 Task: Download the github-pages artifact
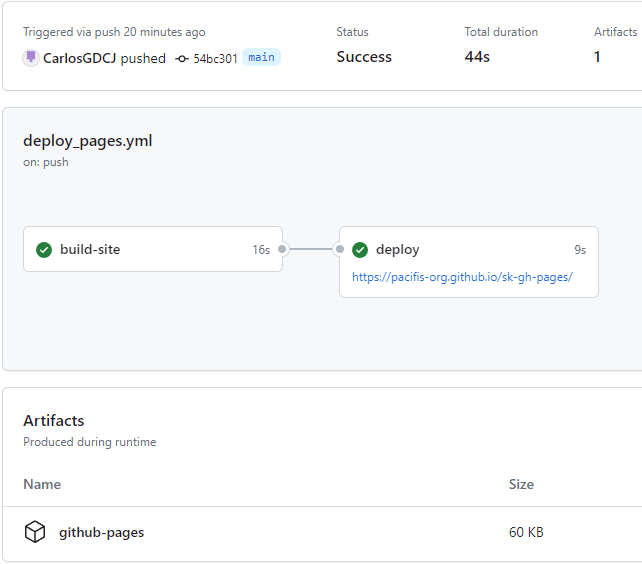(102, 532)
